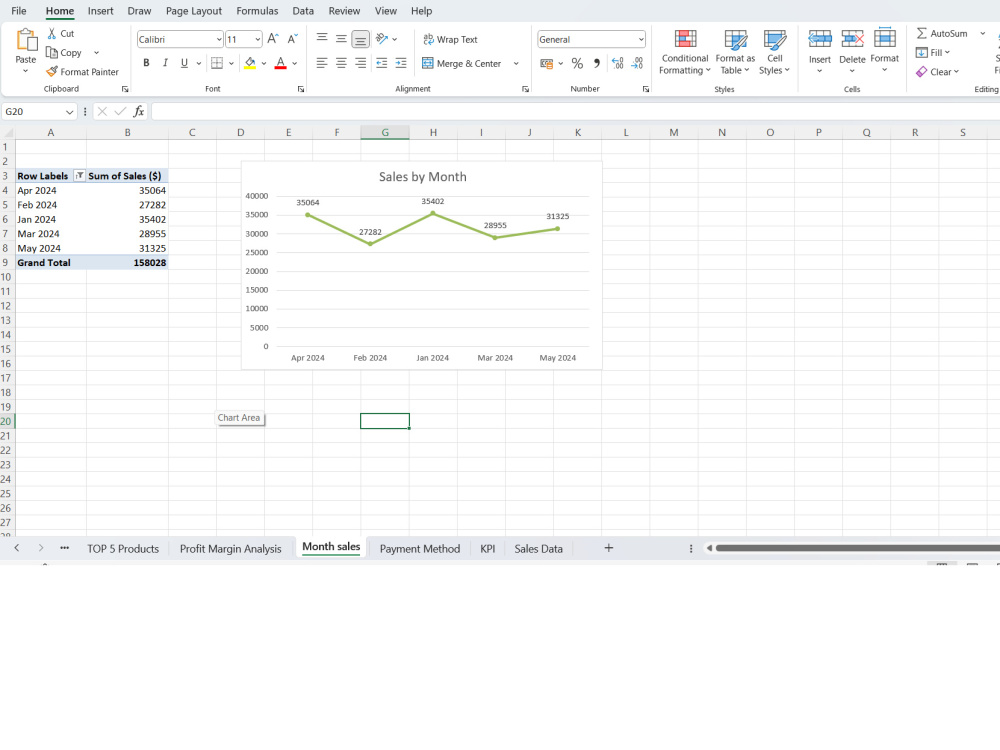Toggle Underline formatting
The image size is (1000, 750).
click(184, 63)
